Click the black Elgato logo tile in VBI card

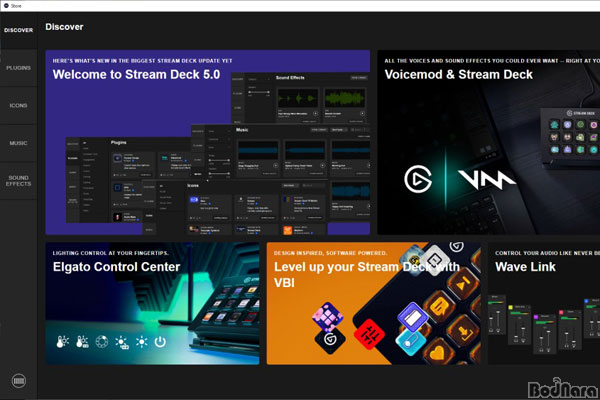[330, 339]
